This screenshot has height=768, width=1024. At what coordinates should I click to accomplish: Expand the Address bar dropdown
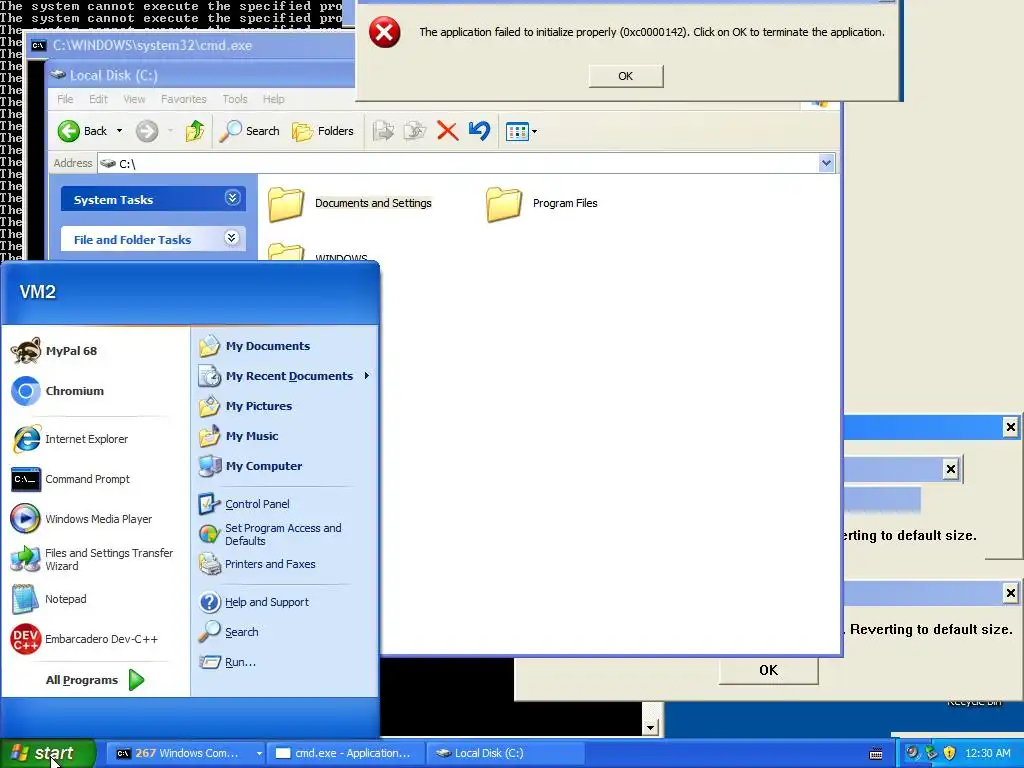(826, 163)
